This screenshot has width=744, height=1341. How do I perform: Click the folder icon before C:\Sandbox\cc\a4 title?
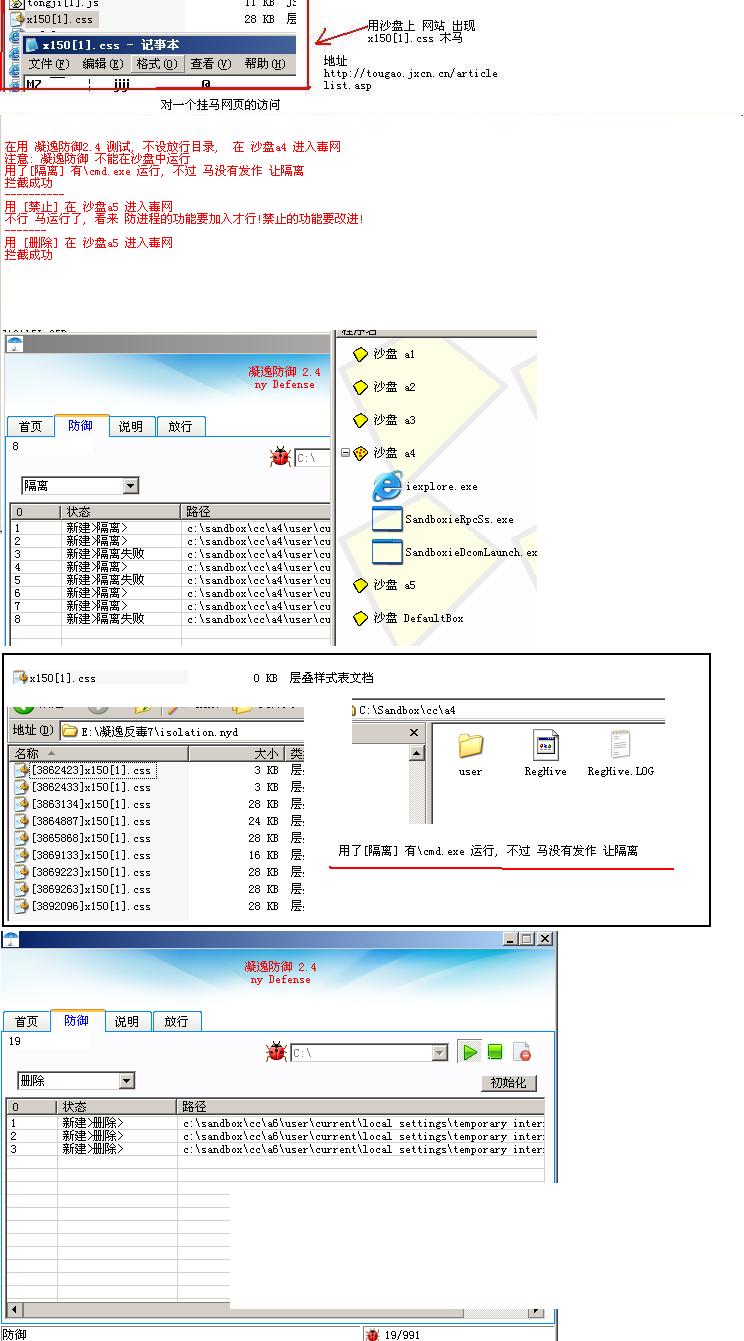354,710
